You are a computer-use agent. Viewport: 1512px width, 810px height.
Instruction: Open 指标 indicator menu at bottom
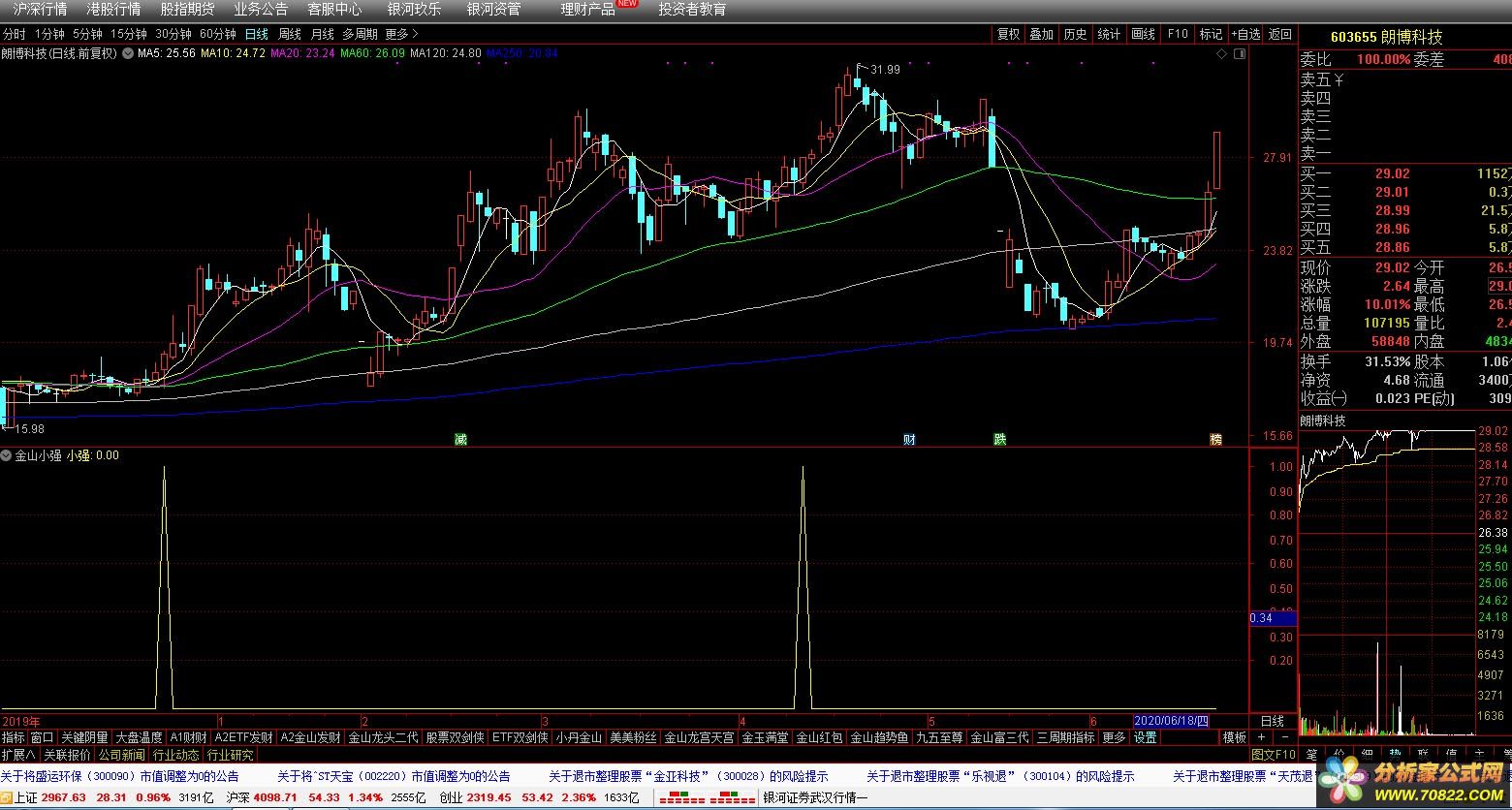[14, 737]
